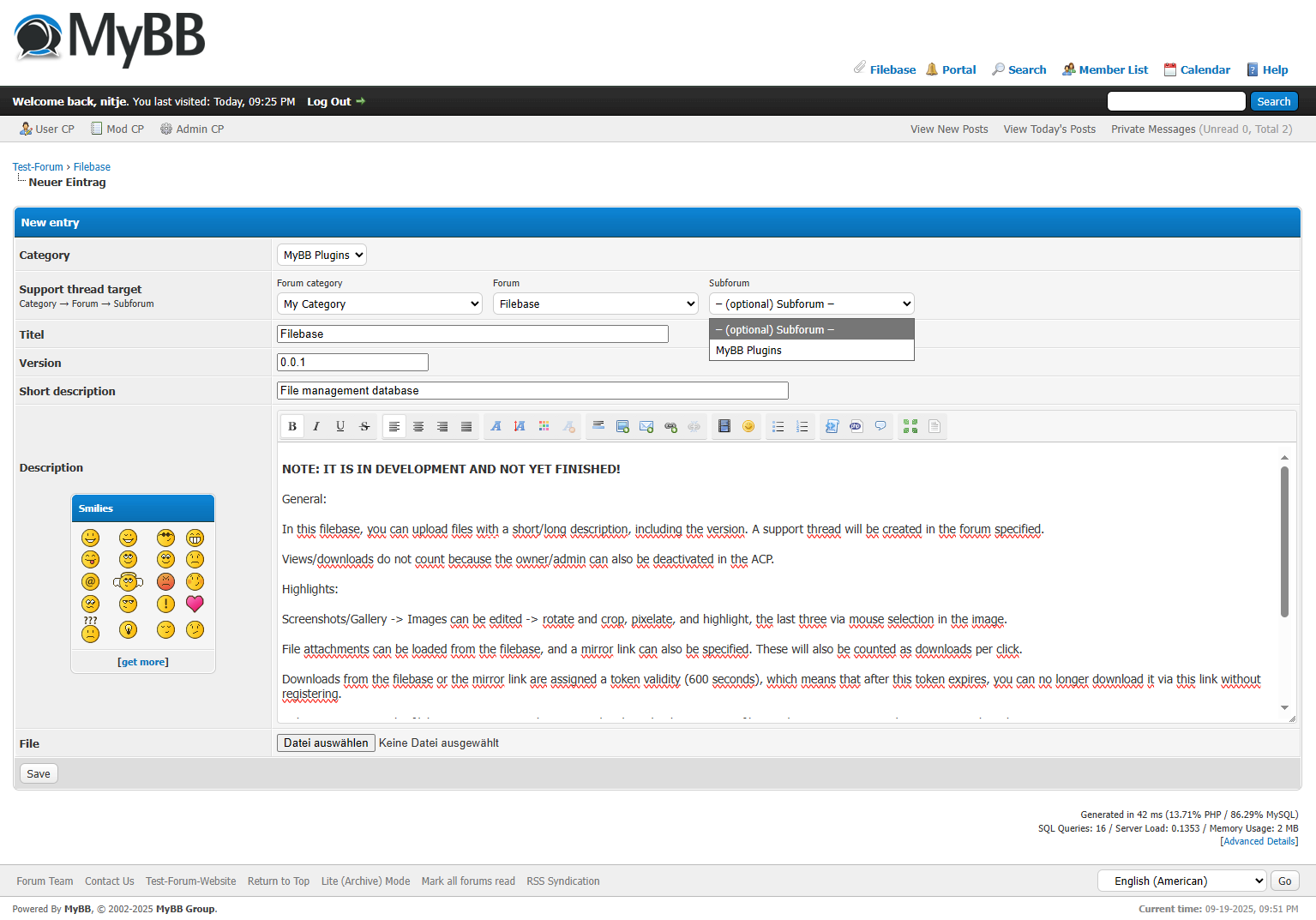Open the font color picker
Image resolution: width=1316 pixels, height=920 pixels.
(x=544, y=426)
